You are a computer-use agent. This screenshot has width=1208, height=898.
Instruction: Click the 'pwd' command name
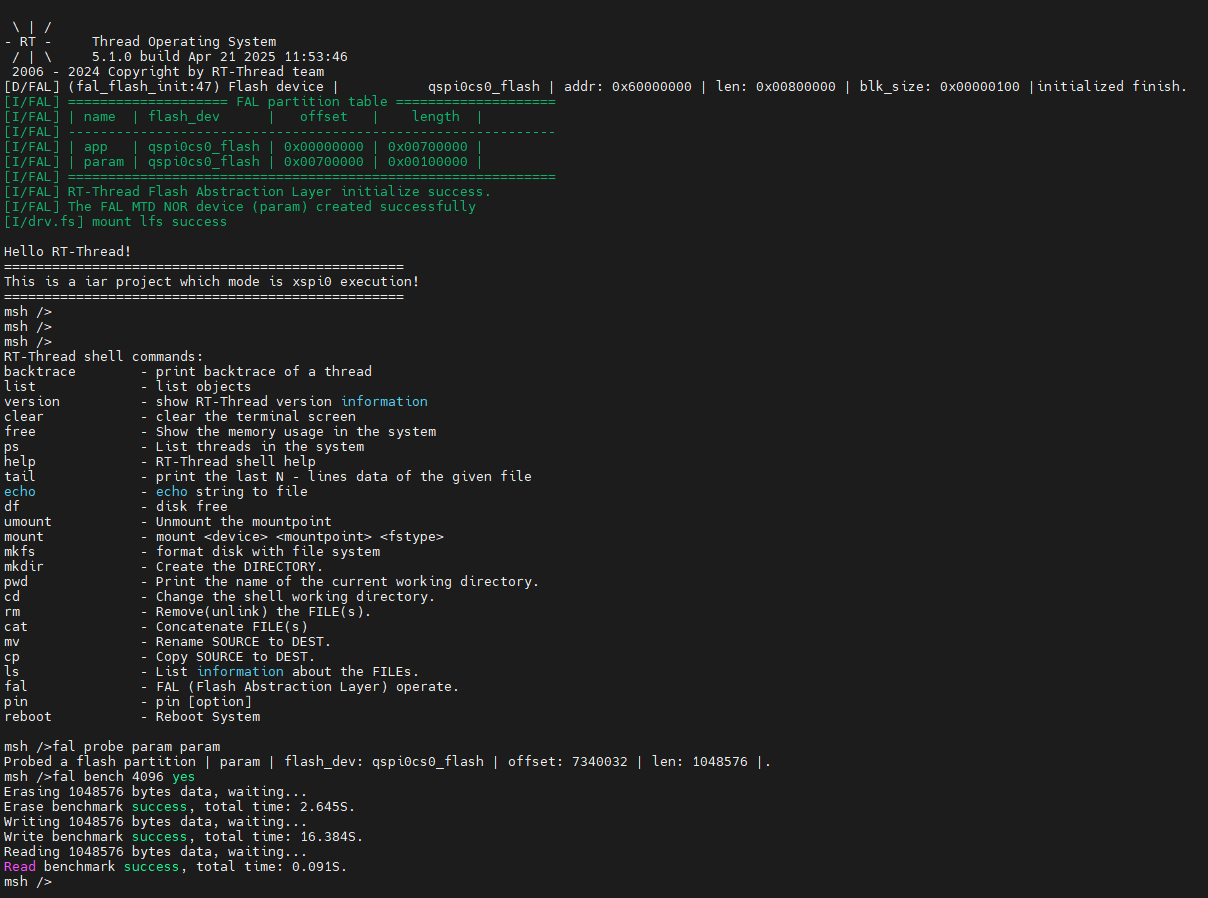pos(16,582)
